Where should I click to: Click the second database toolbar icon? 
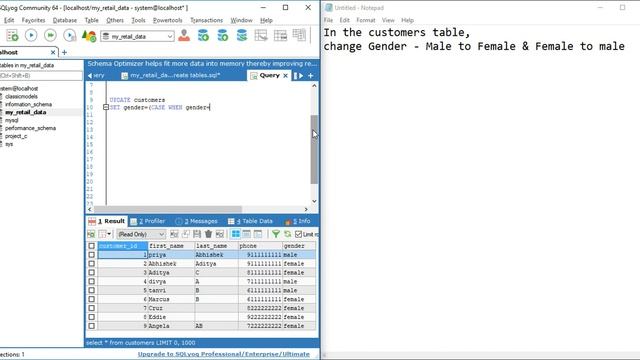(222, 36)
